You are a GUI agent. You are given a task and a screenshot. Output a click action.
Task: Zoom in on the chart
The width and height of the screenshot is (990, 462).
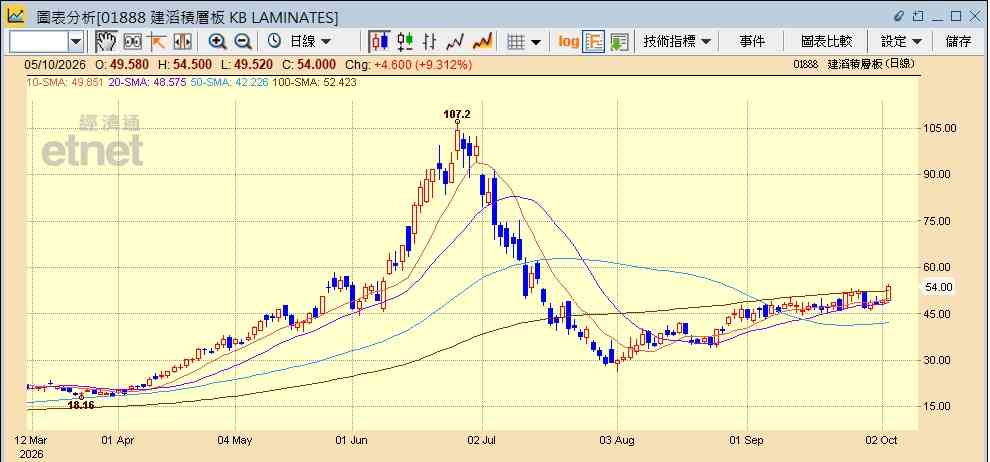point(218,42)
